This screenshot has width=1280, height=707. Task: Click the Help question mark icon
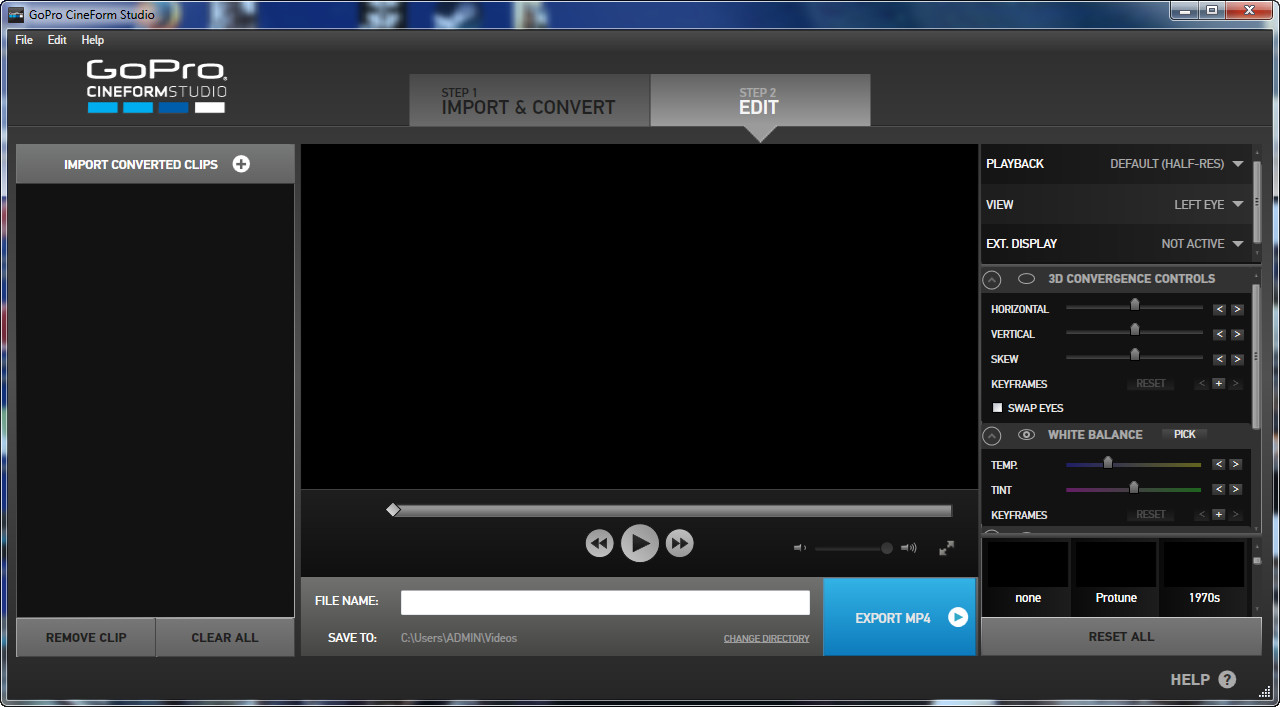coord(1227,679)
